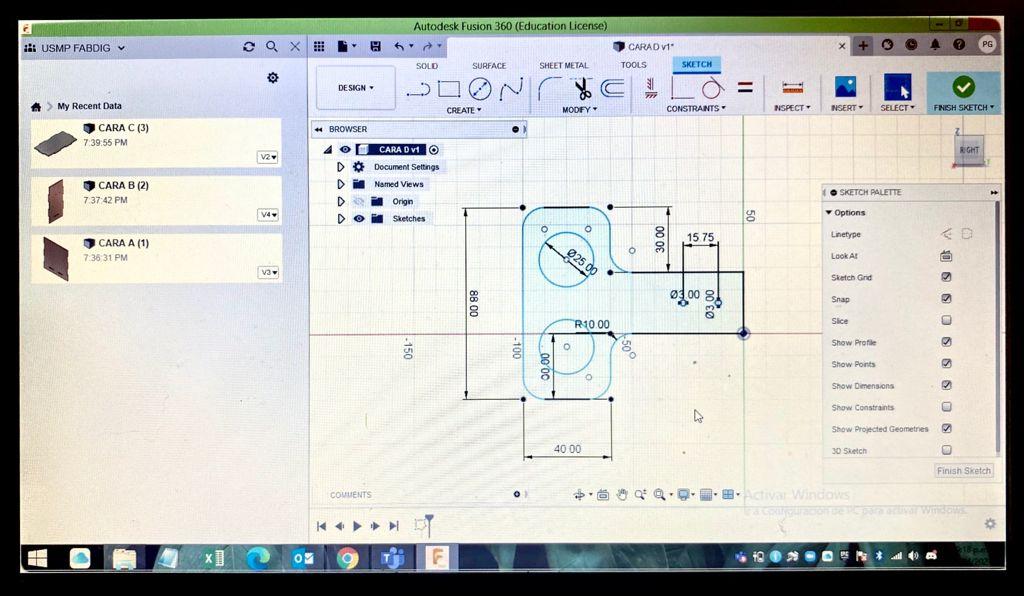Screen dimensions: 1024x596
Task: Toggle the Show Dimensions checkbox
Action: (946, 384)
